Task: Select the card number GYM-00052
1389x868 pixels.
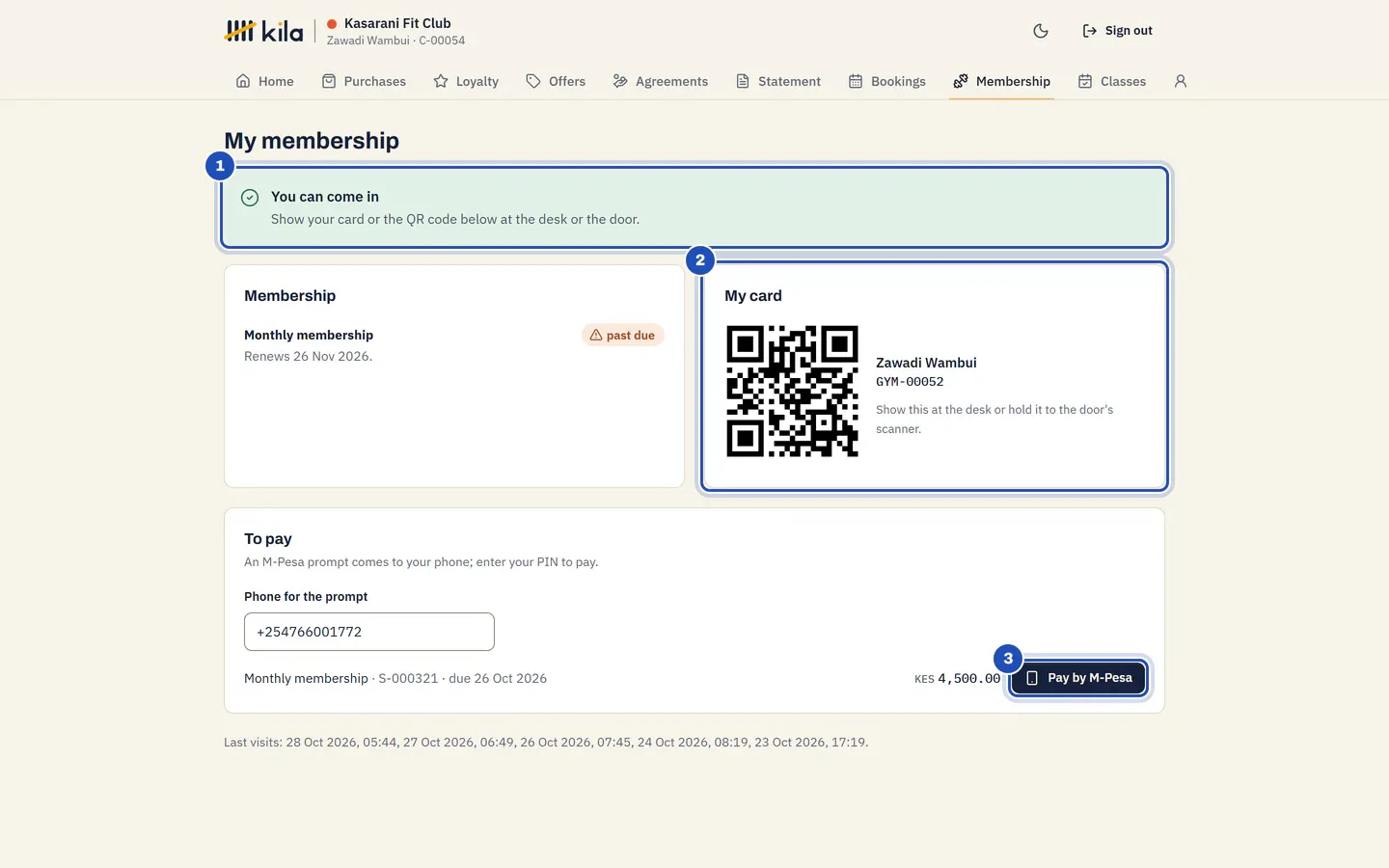Action: 910,382
